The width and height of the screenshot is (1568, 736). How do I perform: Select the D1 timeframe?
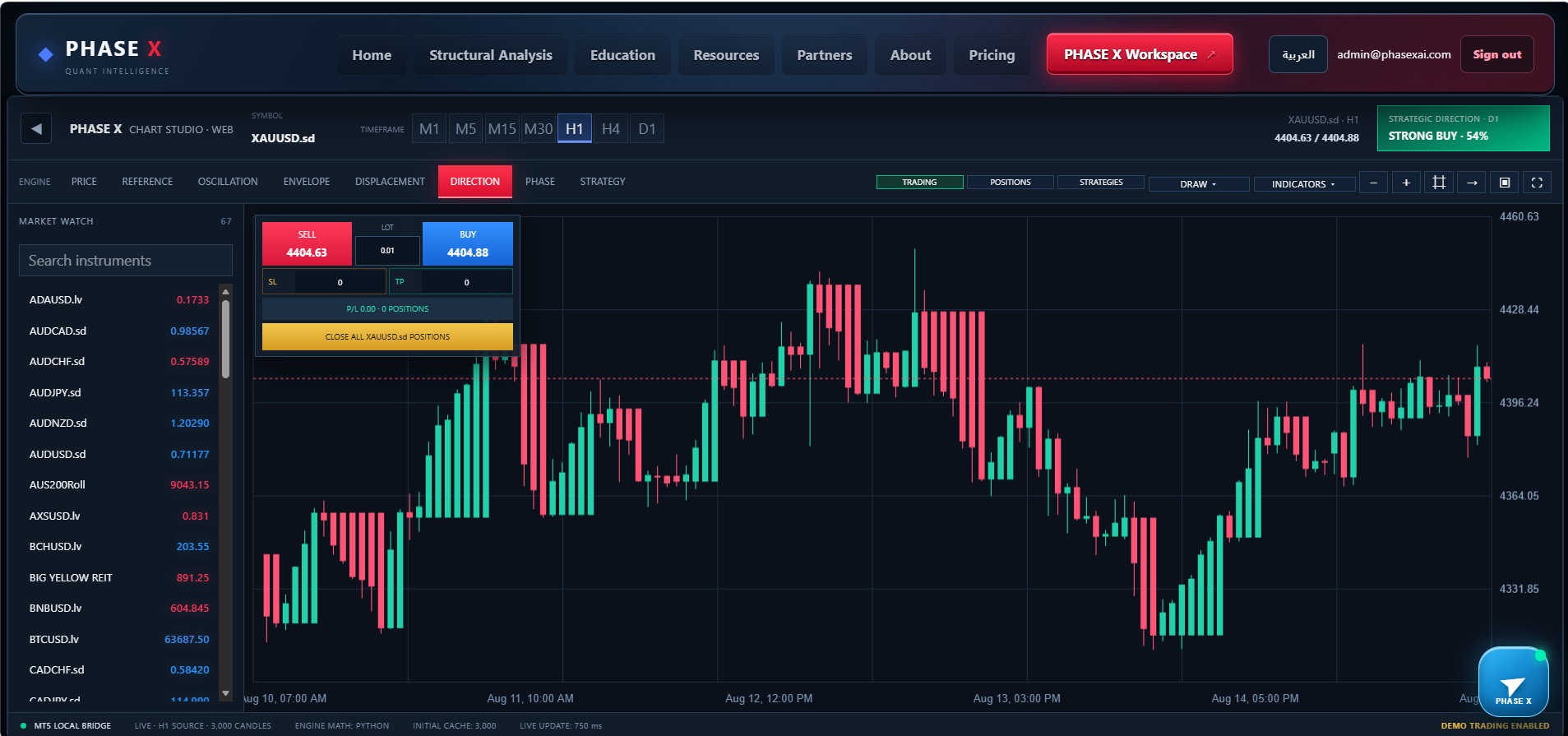pyautogui.click(x=647, y=129)
